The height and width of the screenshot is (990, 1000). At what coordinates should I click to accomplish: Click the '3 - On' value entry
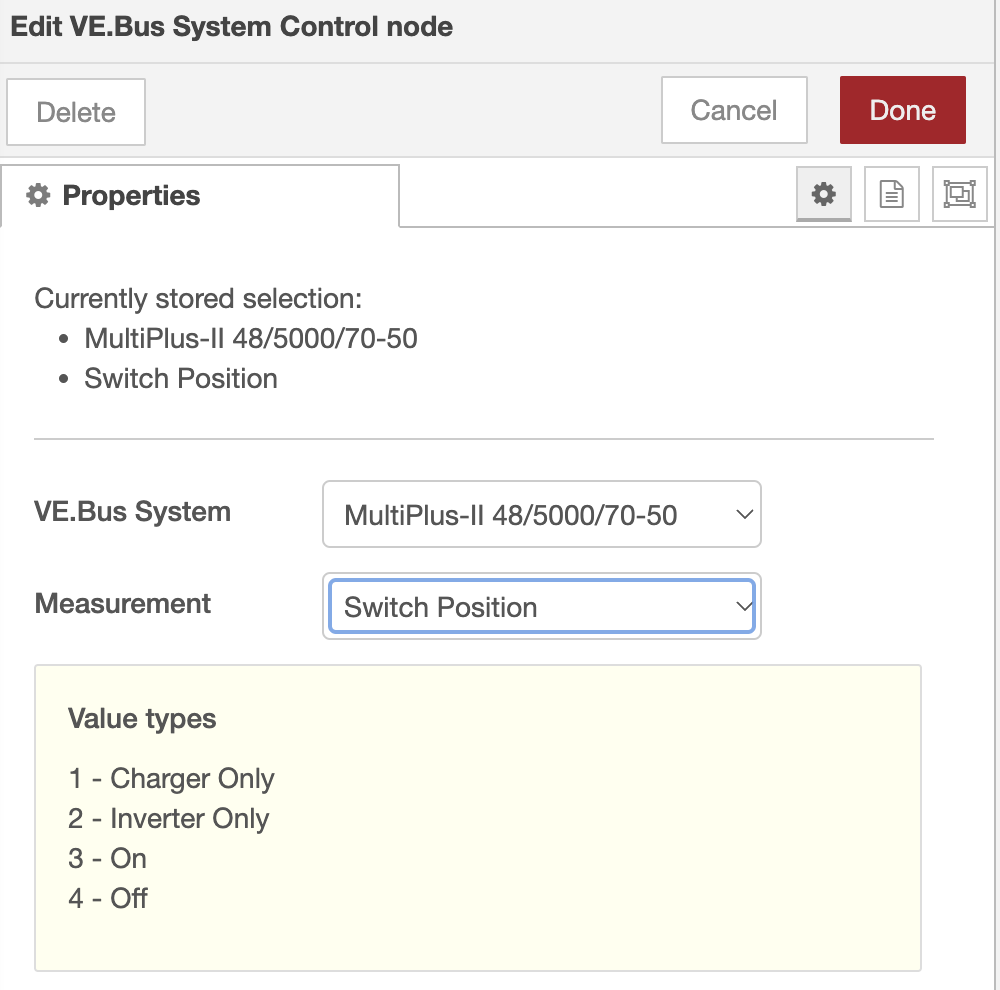(x=108, y=858)
